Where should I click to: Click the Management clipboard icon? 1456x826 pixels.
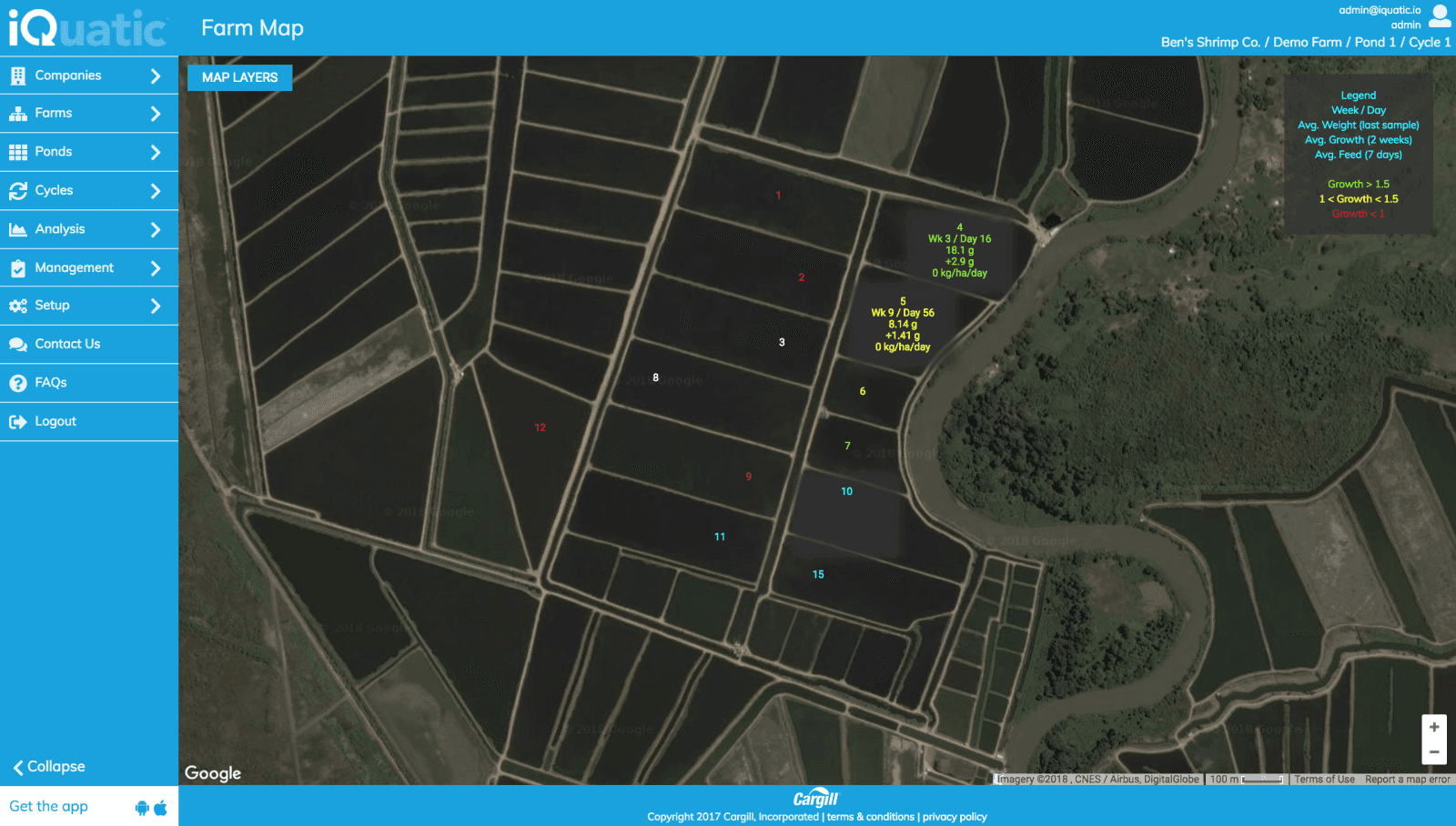pos(18,268)
